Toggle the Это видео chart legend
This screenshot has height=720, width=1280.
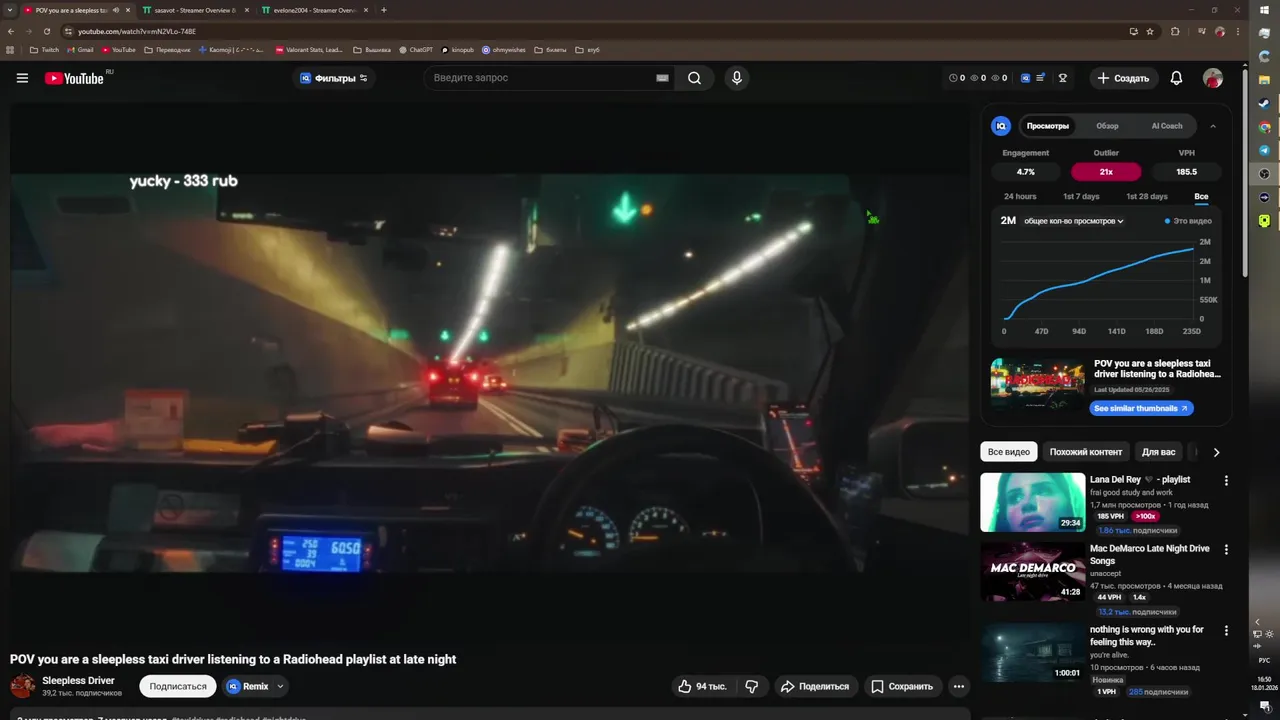pyautogui.click(x=1188, y=221)
